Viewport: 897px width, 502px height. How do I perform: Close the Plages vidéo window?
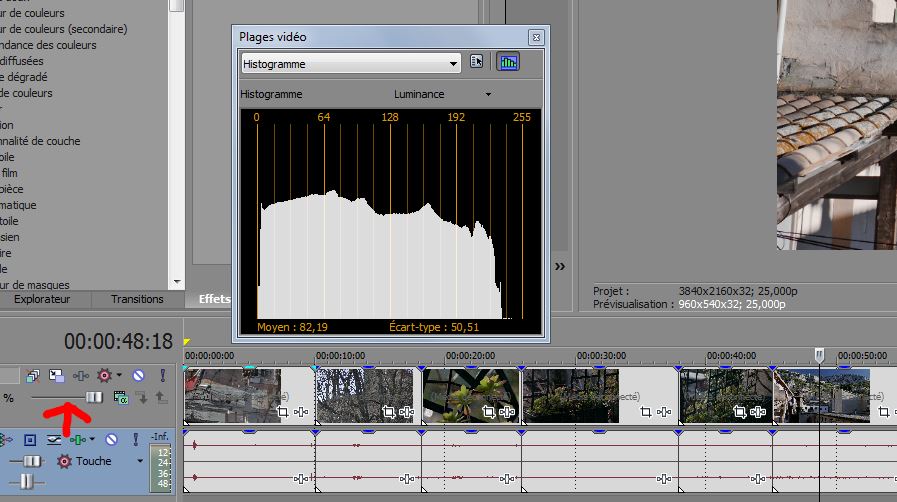click(537, 37)
